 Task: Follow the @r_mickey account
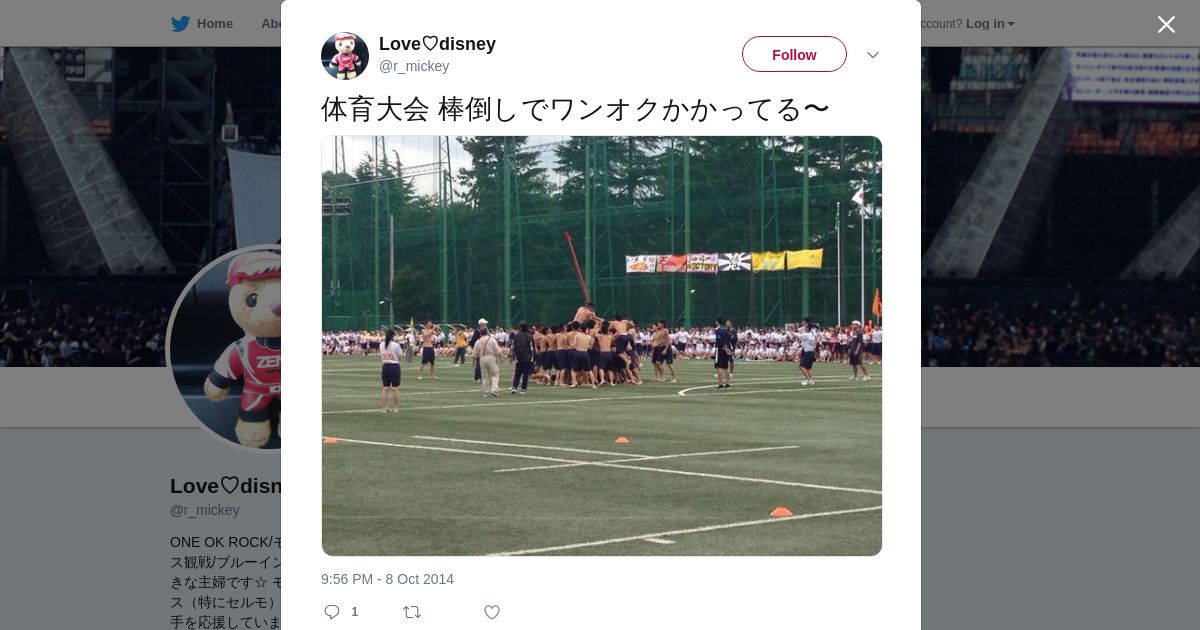click(794, 54)
